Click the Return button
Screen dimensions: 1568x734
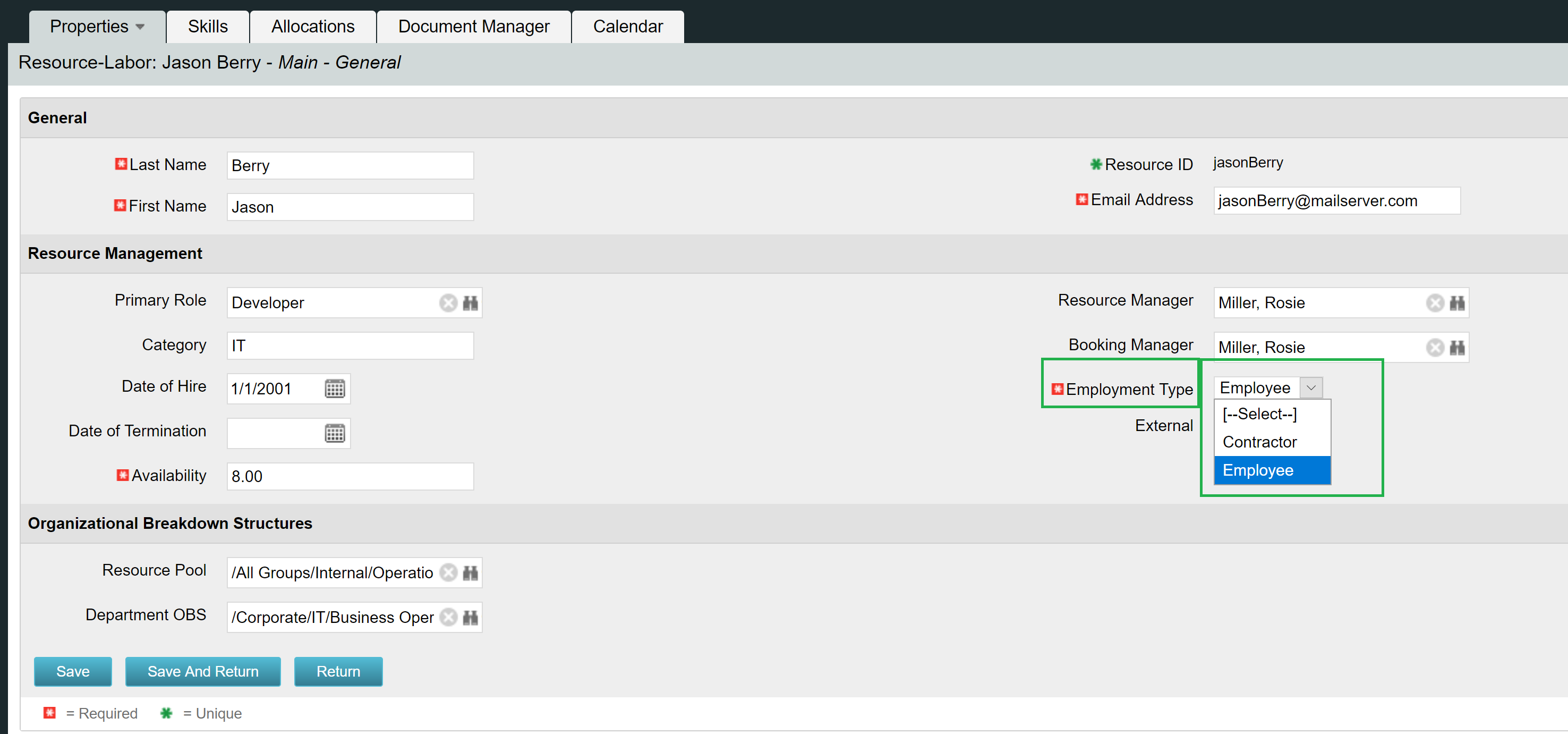[338, 671]
